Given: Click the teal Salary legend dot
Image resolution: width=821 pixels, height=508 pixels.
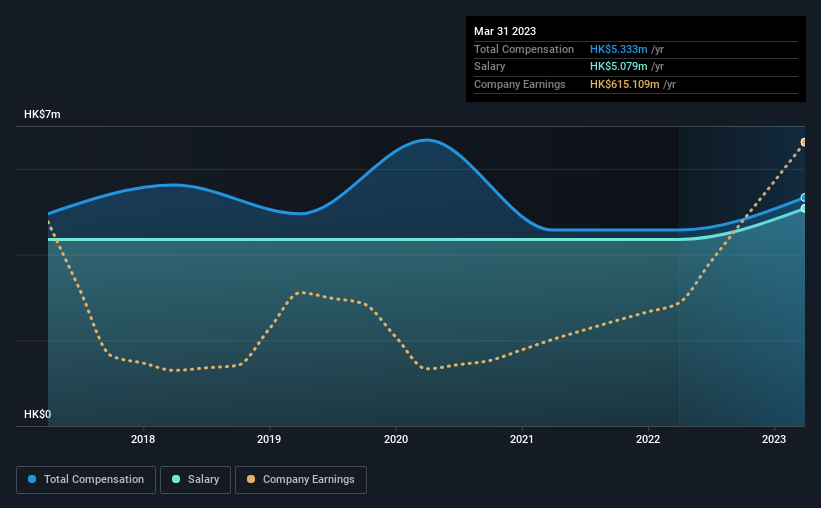Looking at the screenshot, I should coord(176,479).
